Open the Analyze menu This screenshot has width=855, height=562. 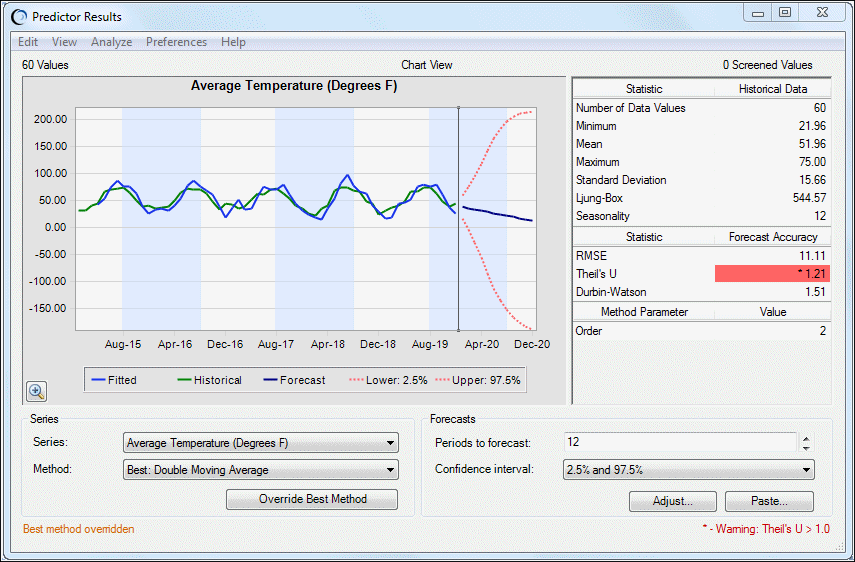click(x=111, y=42)
